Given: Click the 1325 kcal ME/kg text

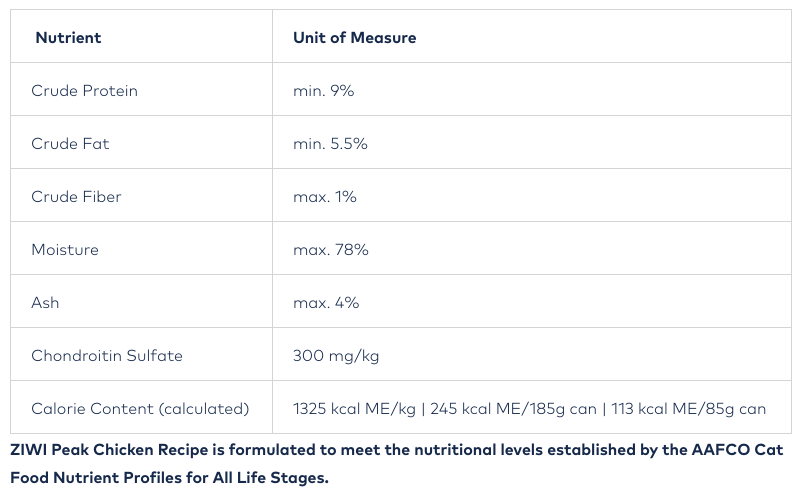Looking at the screenshot, I should pyautogui.click(x=354, y=409).
